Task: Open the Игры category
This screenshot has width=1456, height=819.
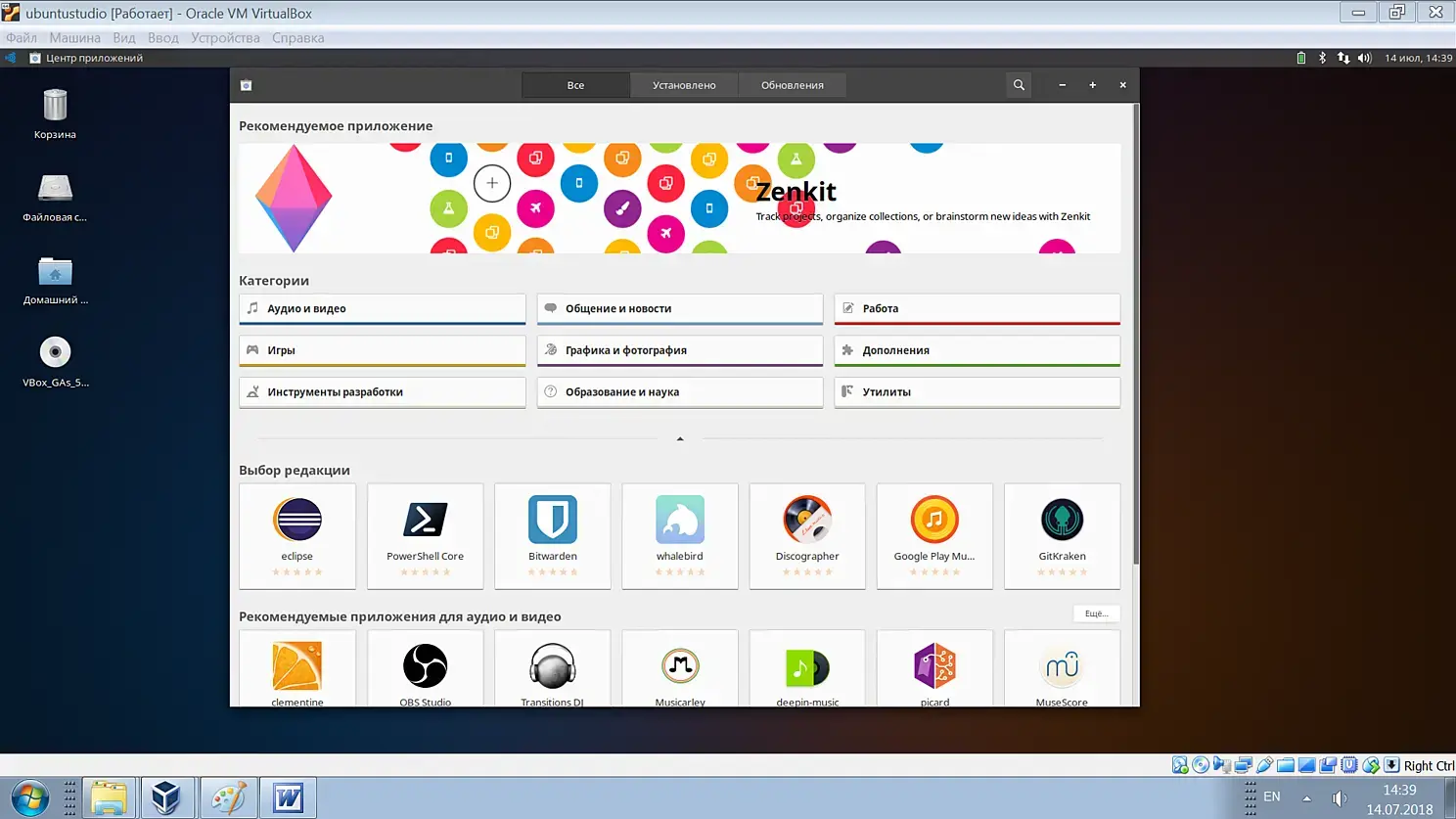Action: tap(383, 351)
